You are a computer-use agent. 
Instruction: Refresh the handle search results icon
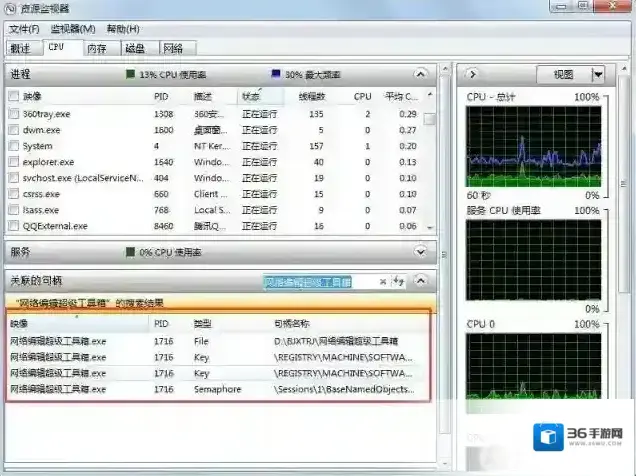click(x=398, y=281)
